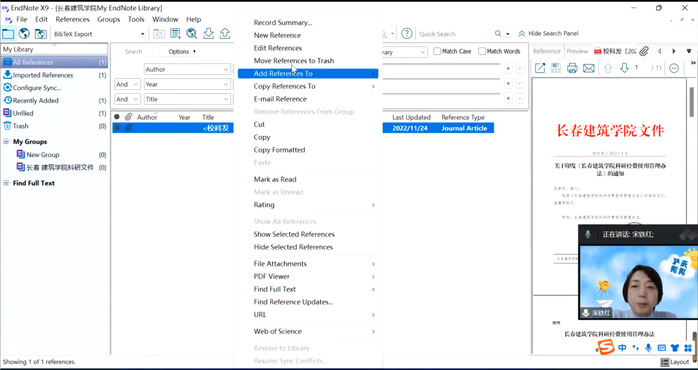
Task: Open the Quick Search options arrow
Action: pyautogui.click(x=508, y=34)
